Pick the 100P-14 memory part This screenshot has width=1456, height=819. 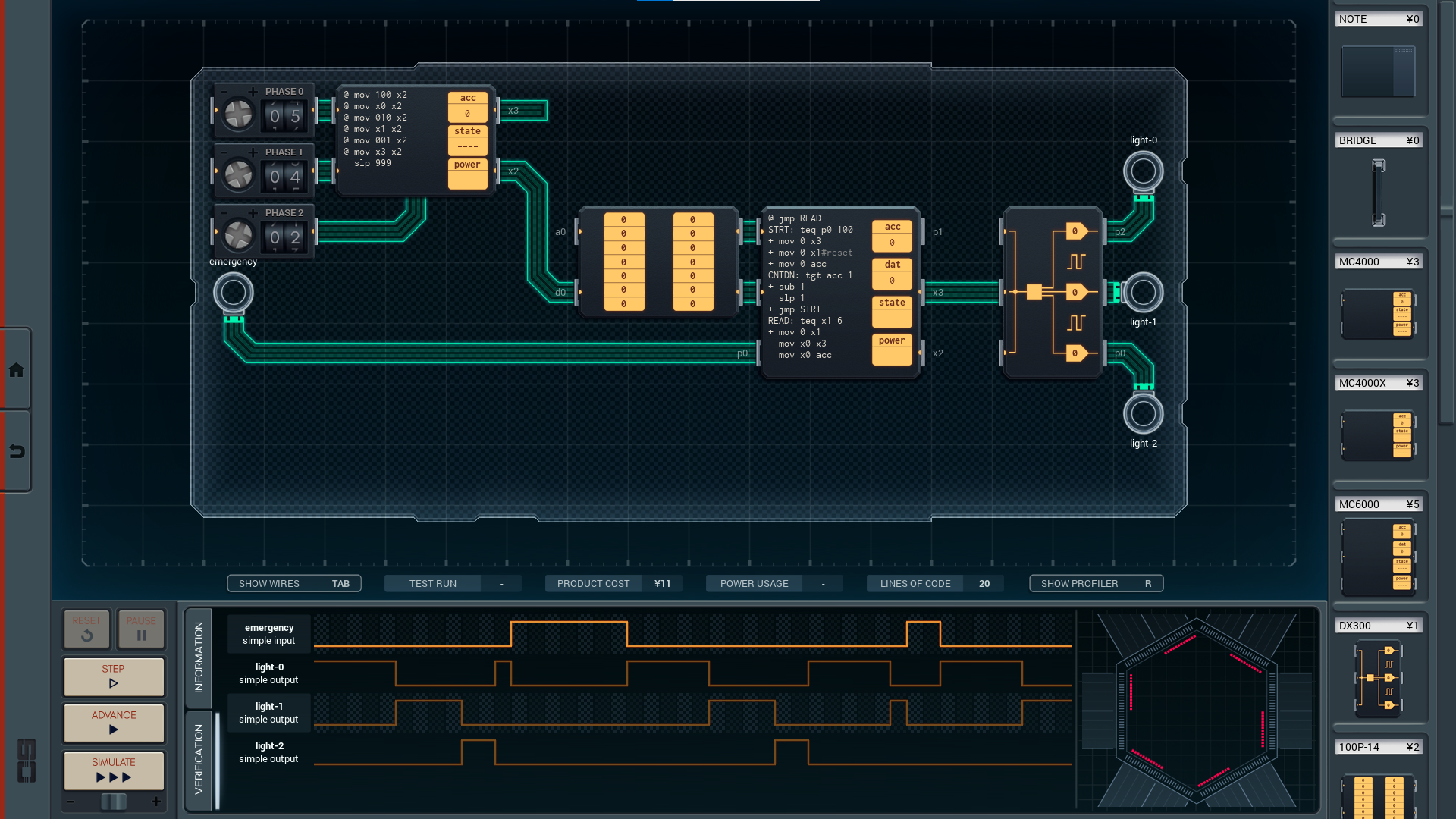point(1378,795)
